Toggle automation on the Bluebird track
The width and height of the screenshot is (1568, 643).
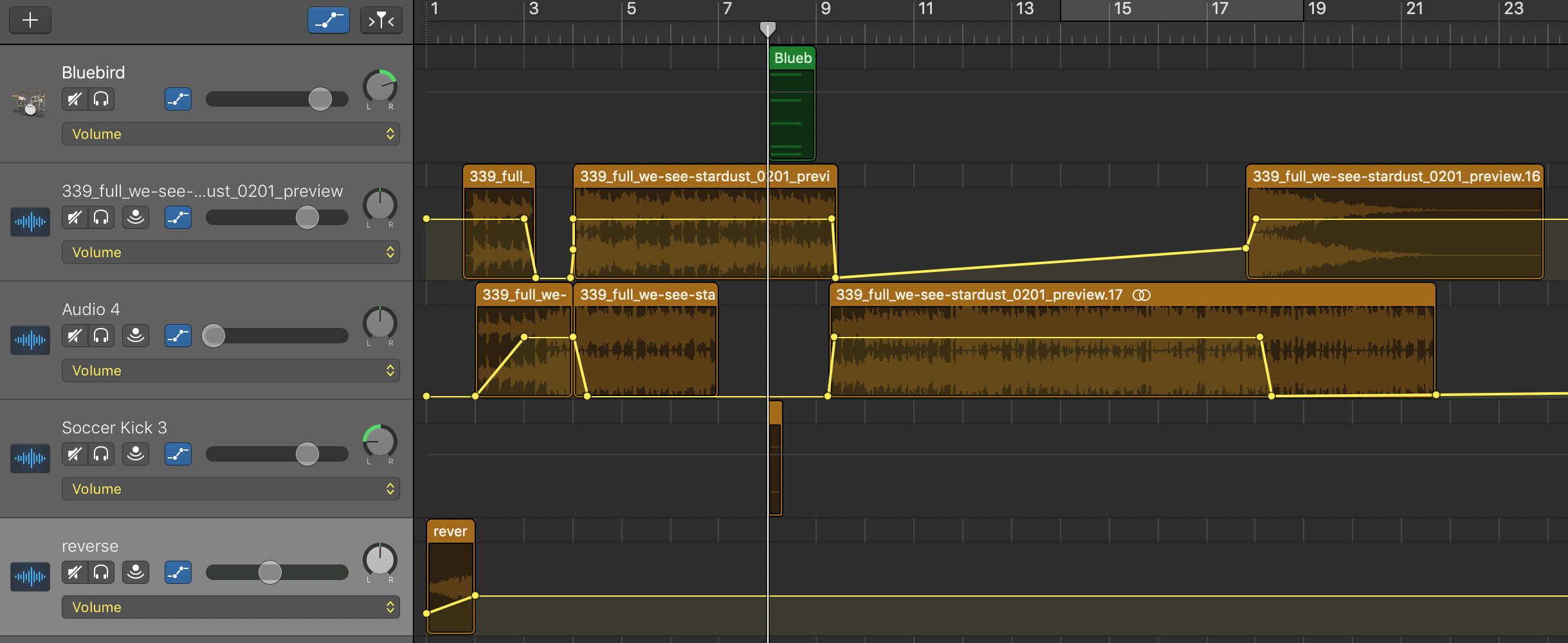click(178, 99)
